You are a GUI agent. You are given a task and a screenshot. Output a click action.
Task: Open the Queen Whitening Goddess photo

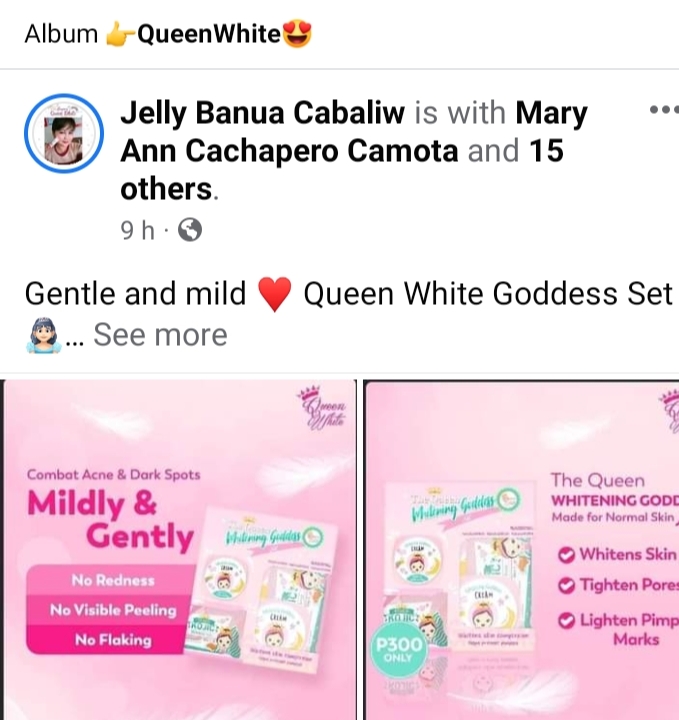coord(522,550)
